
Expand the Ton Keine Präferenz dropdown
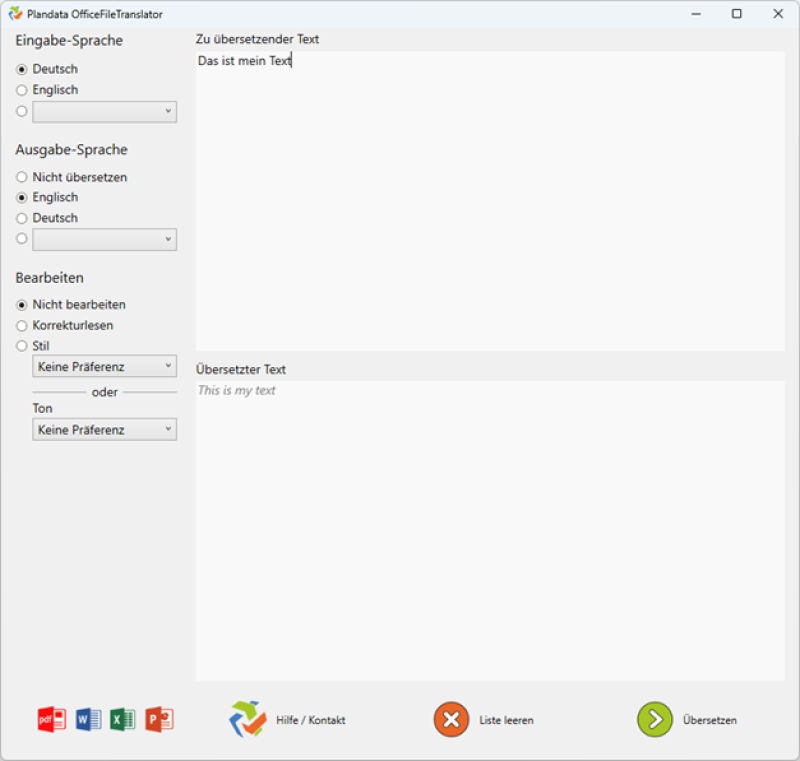pyautogui.click(x=104, y=430)
